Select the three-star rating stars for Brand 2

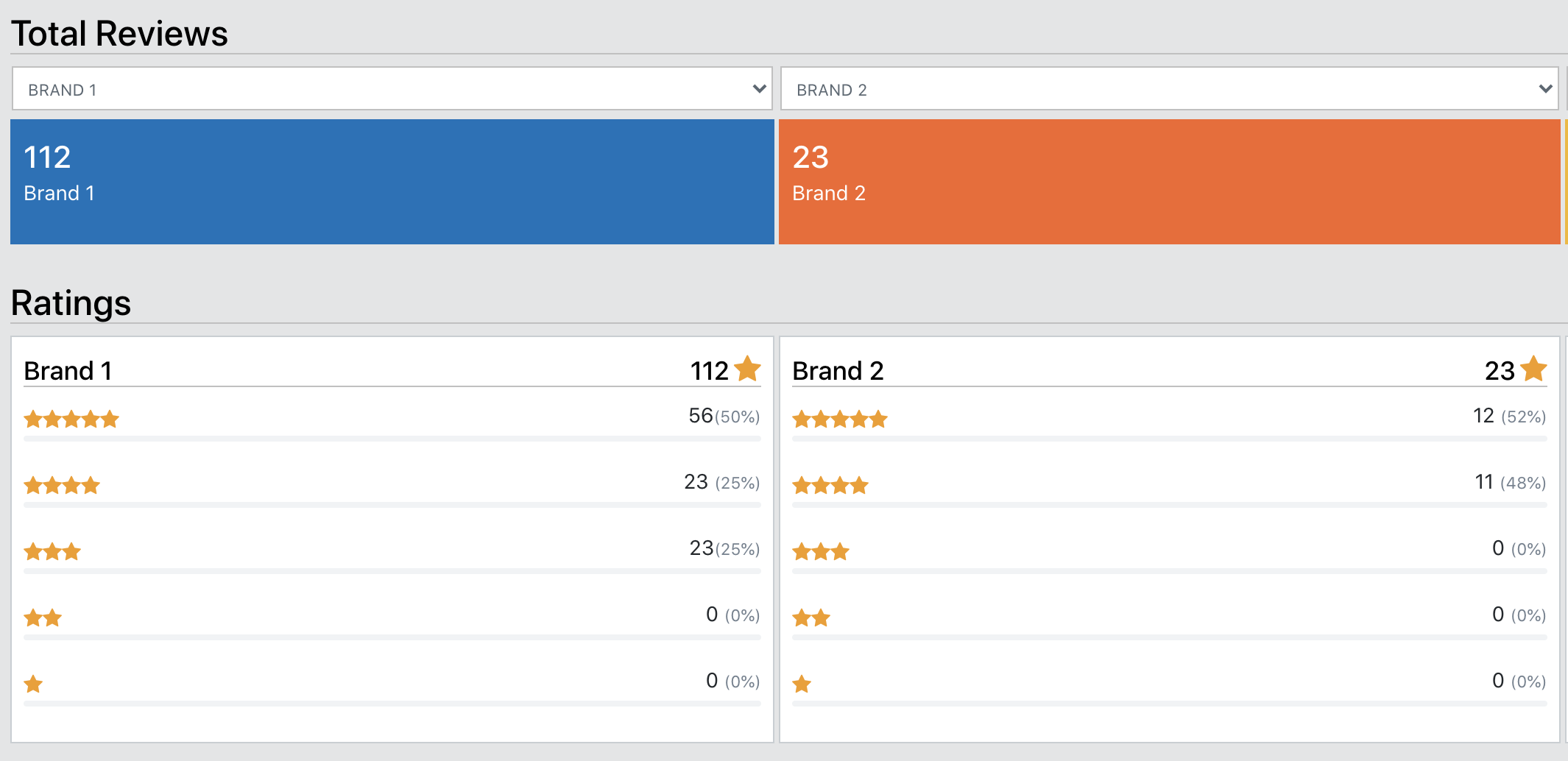click(x=822, y=551)
